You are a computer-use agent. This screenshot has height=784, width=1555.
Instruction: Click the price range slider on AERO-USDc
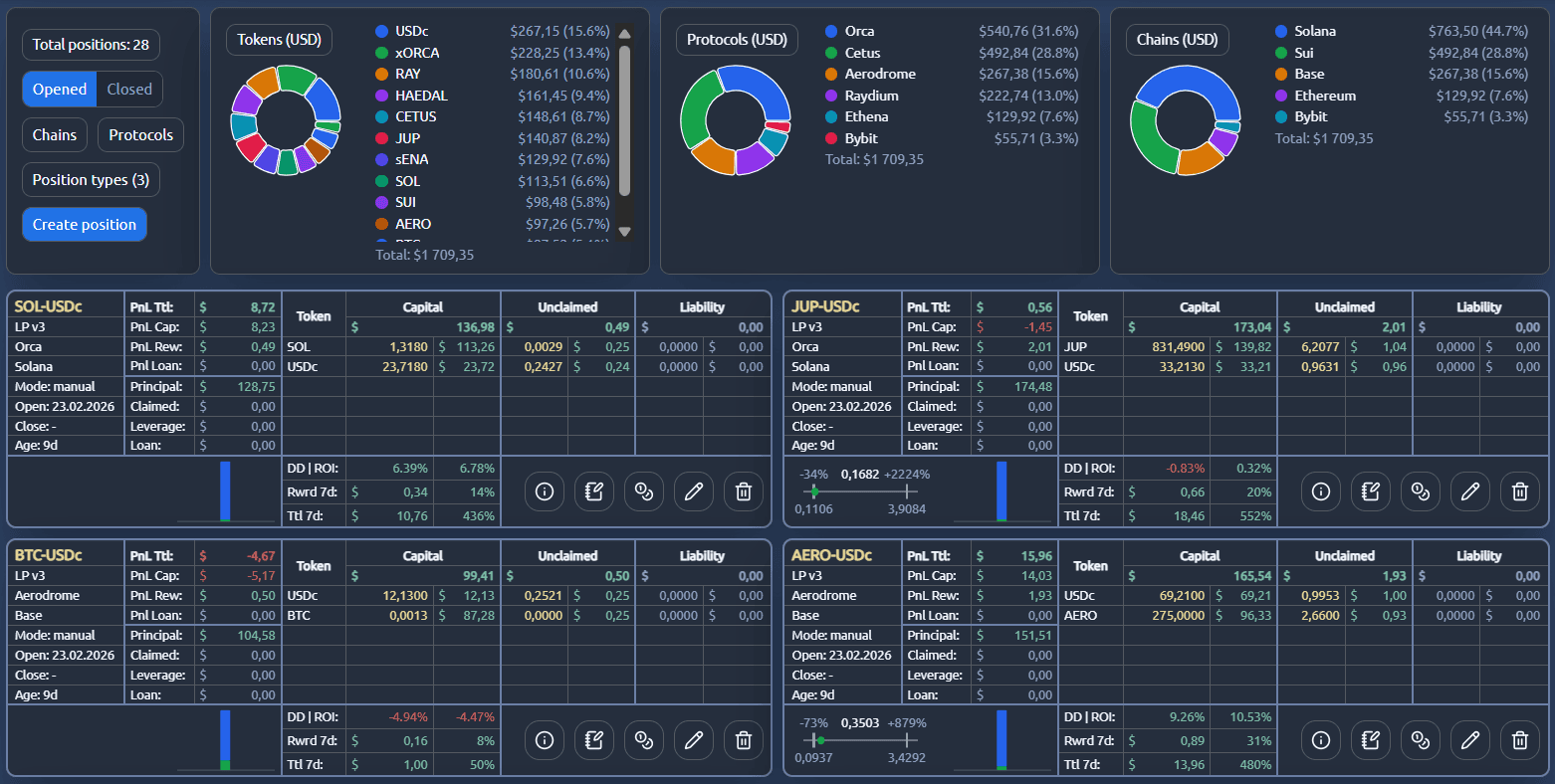click(862, 740)
